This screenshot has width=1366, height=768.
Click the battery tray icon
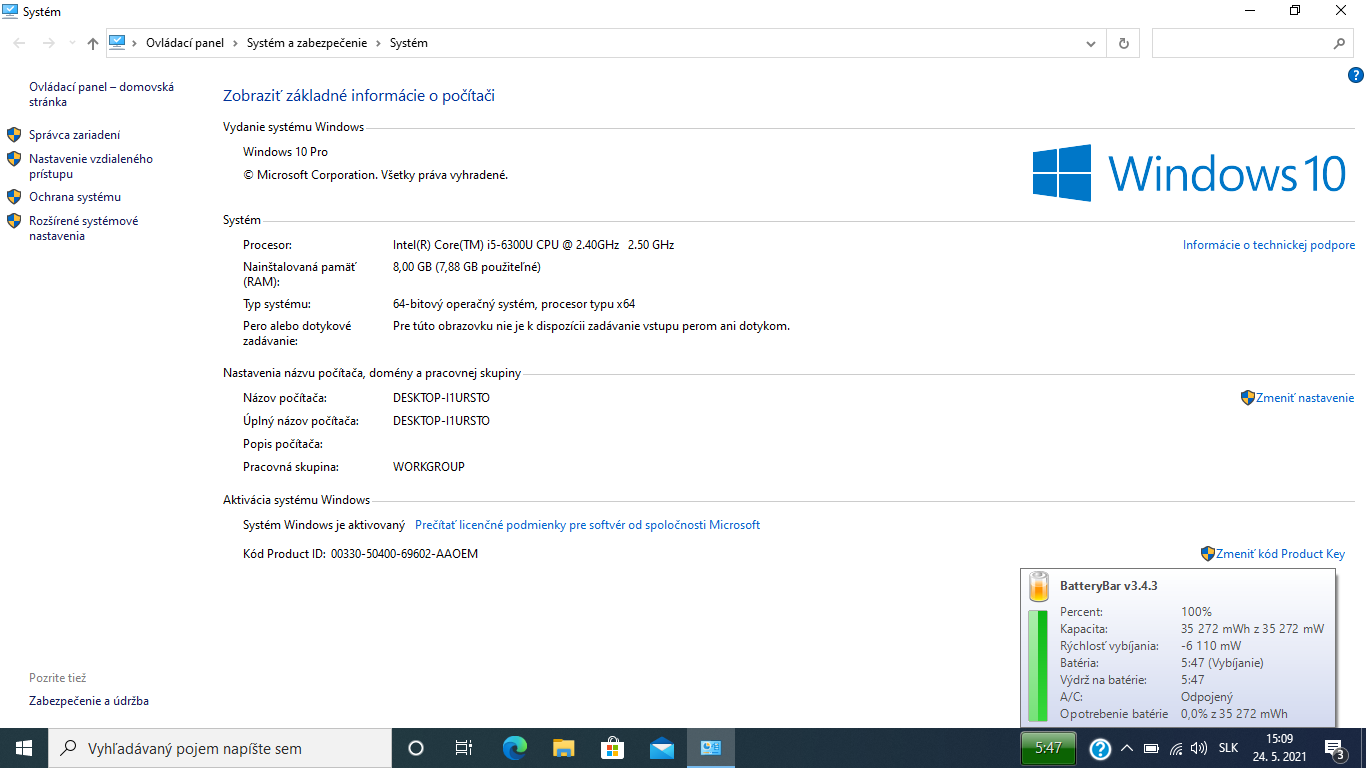(x=1151, y=748)
